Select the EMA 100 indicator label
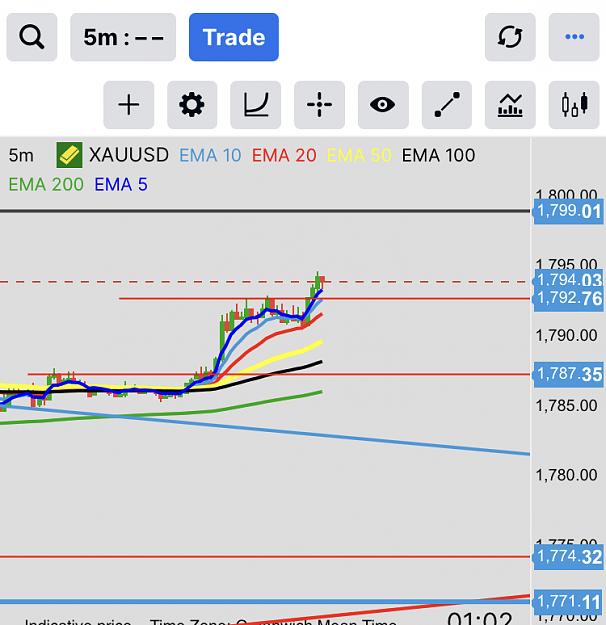 (x=438, y=155)
